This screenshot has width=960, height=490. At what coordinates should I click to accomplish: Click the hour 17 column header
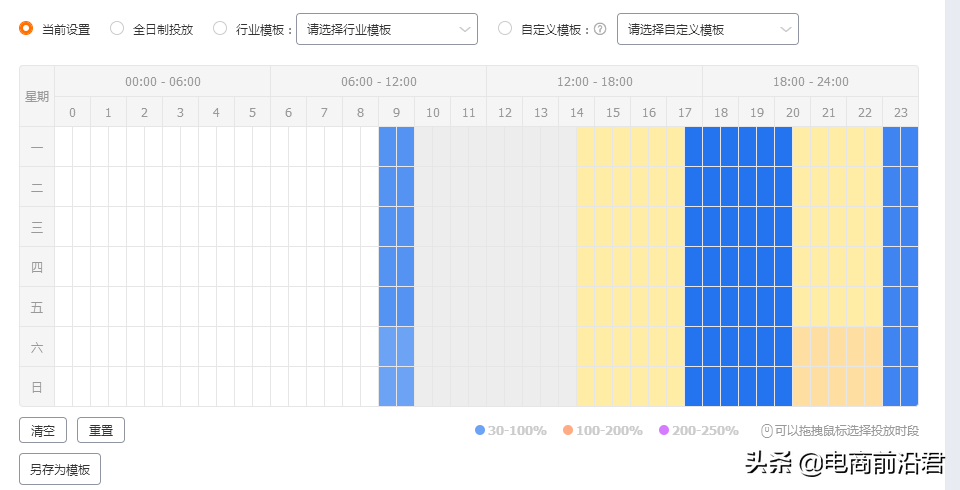tap(684, 112)
